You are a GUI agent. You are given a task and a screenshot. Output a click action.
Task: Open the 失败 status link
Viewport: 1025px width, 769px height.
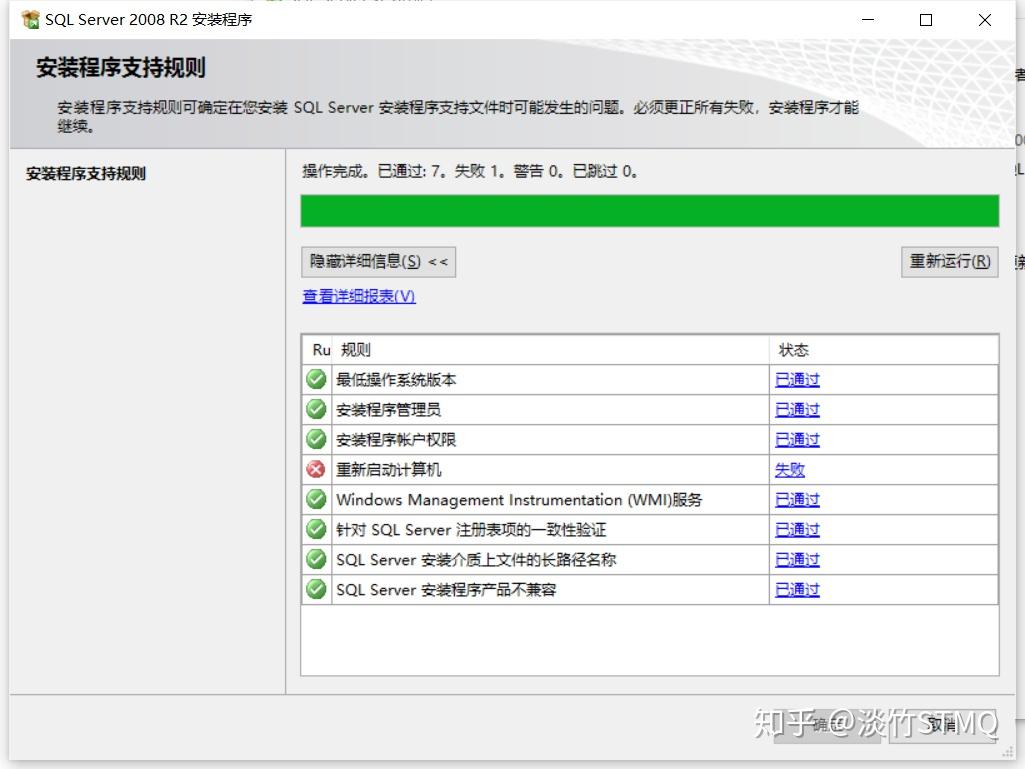[x=790, y=470]
